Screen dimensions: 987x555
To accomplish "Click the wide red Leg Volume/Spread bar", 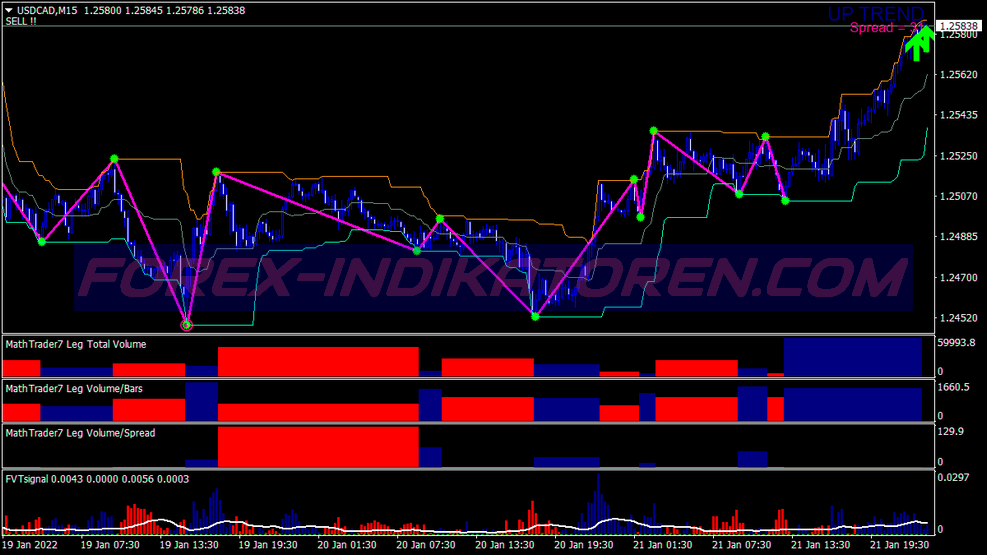I will (317, 446).
